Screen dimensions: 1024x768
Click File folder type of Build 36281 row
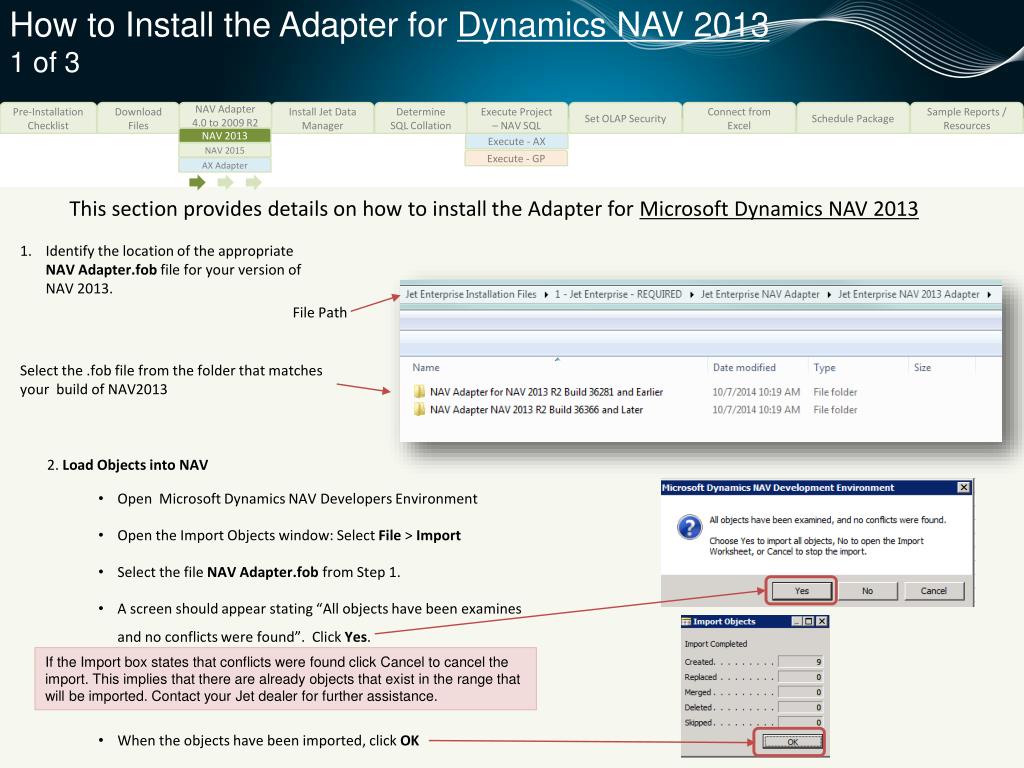(x=835, y=392)
